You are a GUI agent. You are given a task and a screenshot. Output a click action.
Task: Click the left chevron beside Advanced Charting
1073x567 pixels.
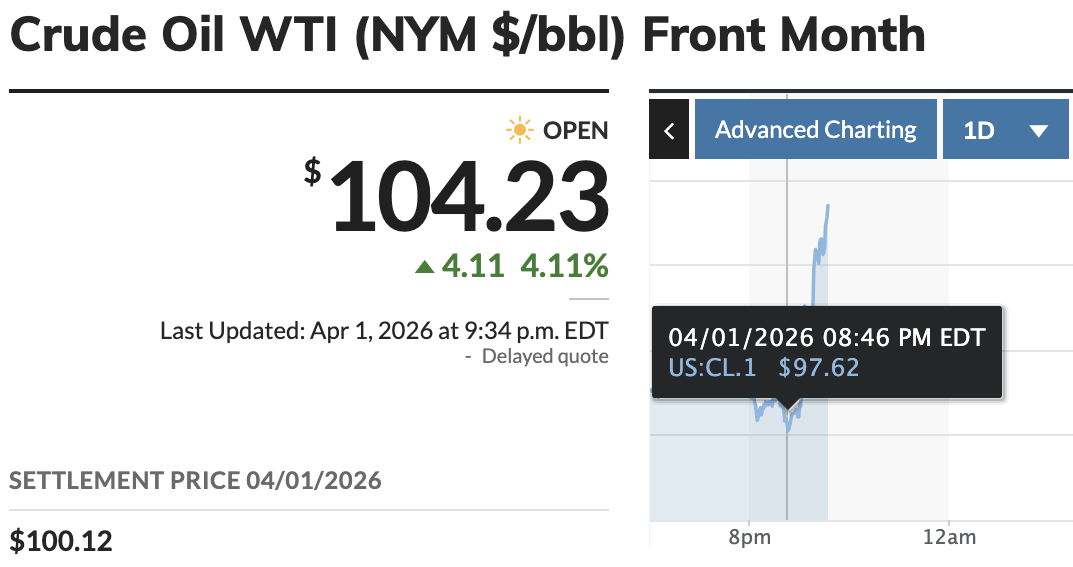click(669, 130)
